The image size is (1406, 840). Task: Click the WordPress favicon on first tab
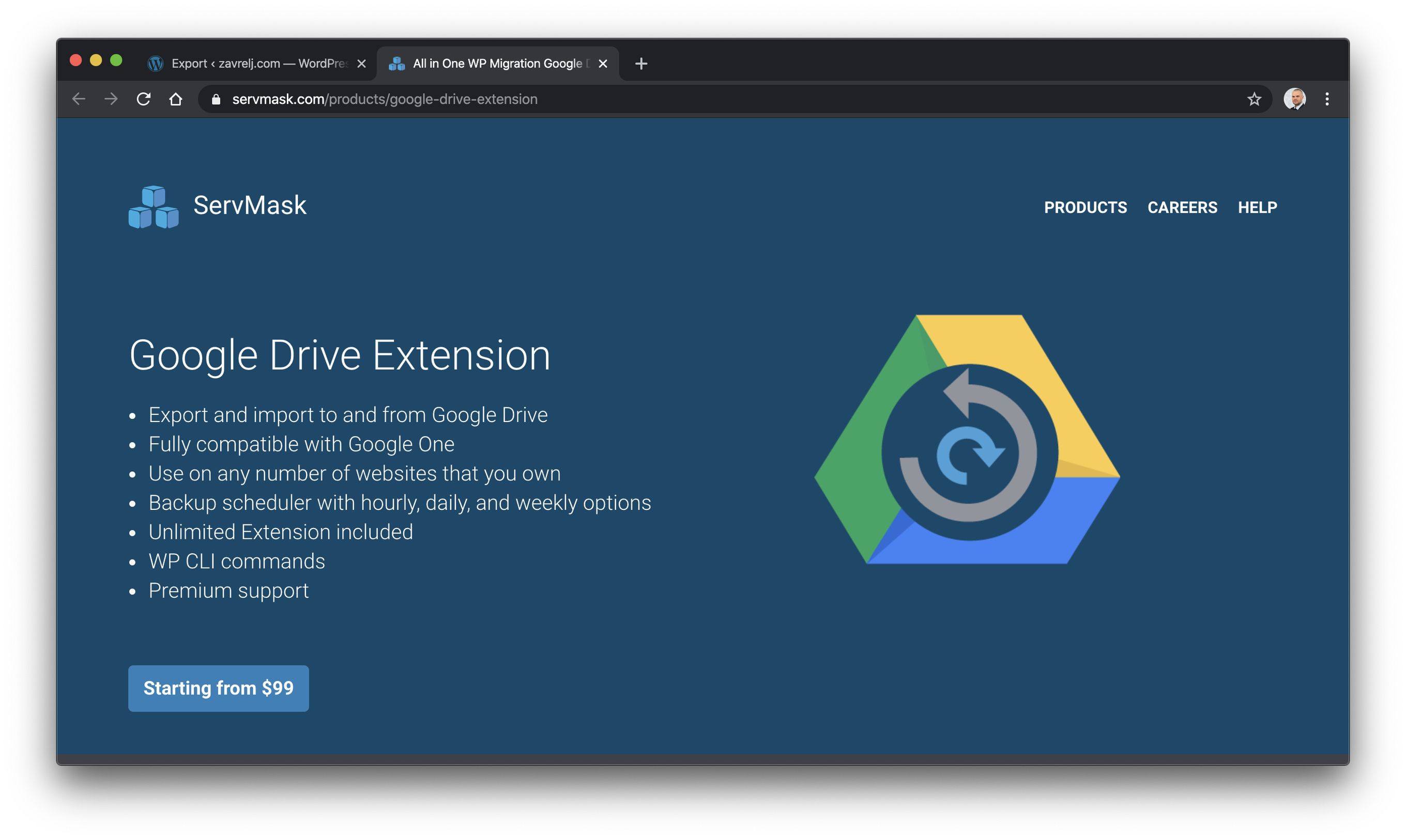click(x=155, y=64)
